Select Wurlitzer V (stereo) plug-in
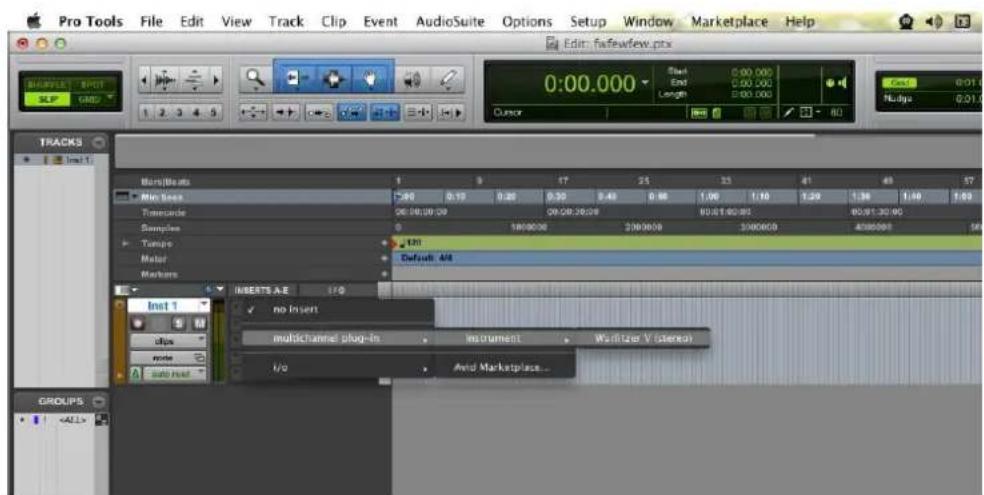Screen dimensions: 984x495 [x=643, y=338]
